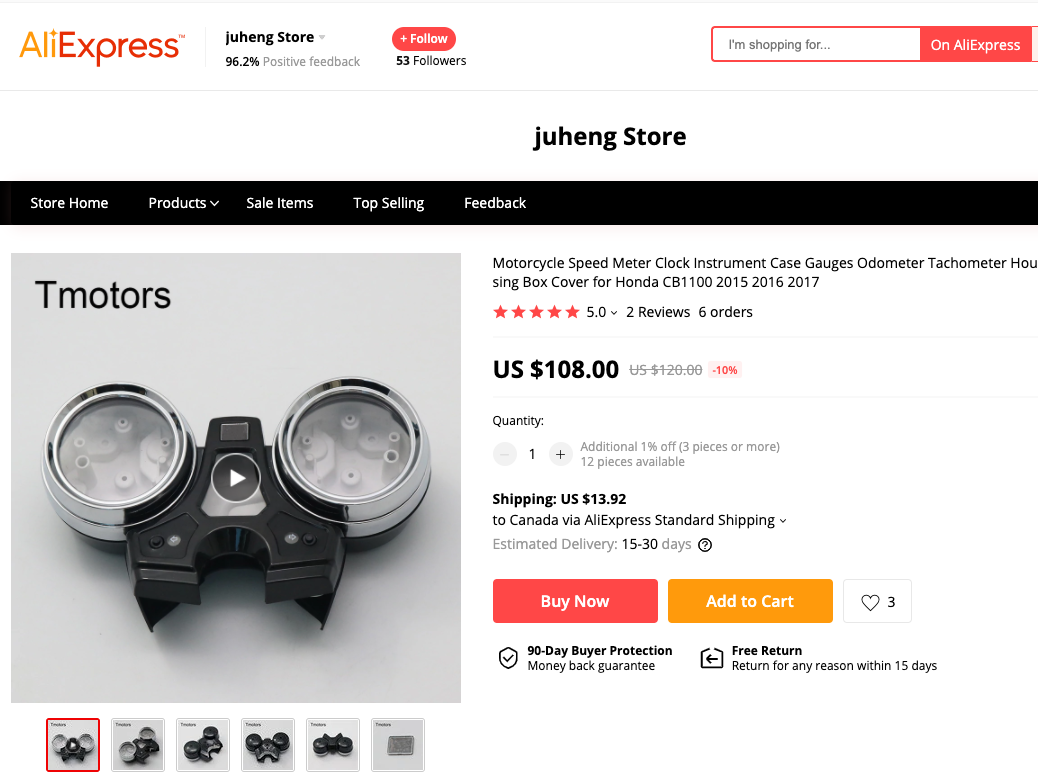
Task: Click the estimated delivery help icon
Action: pyautogui.click(x=706, y=545)
